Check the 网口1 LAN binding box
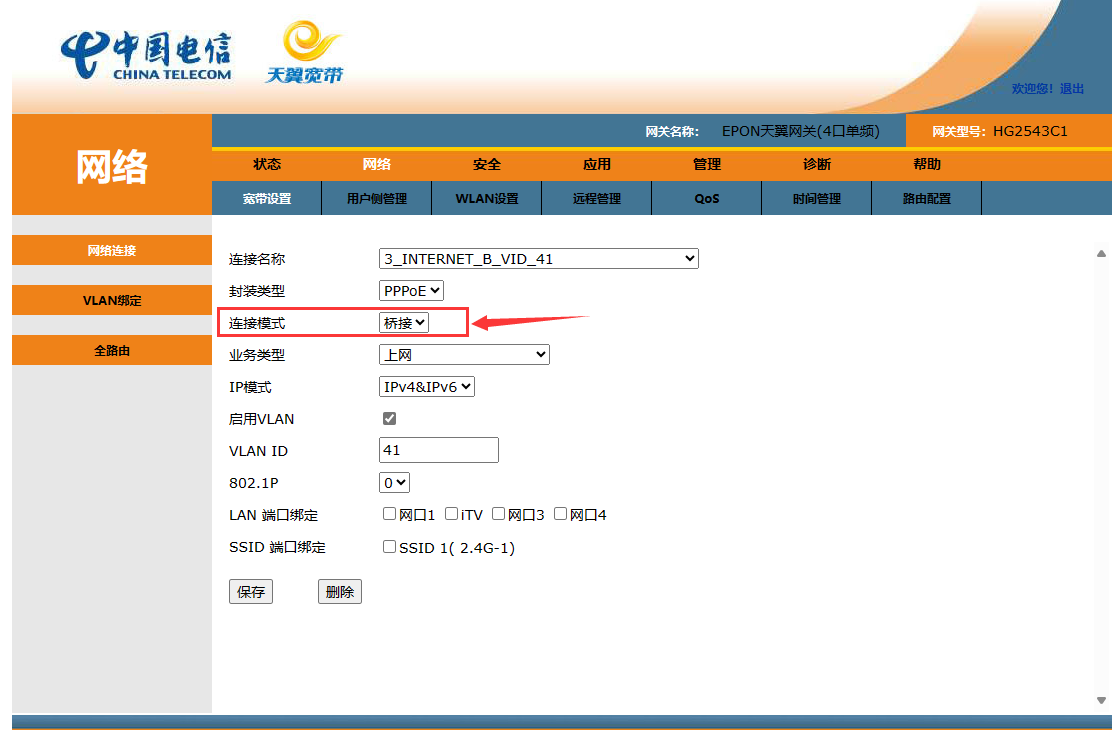Viewport: 1120px width, 731px height. tap(389, 514)
